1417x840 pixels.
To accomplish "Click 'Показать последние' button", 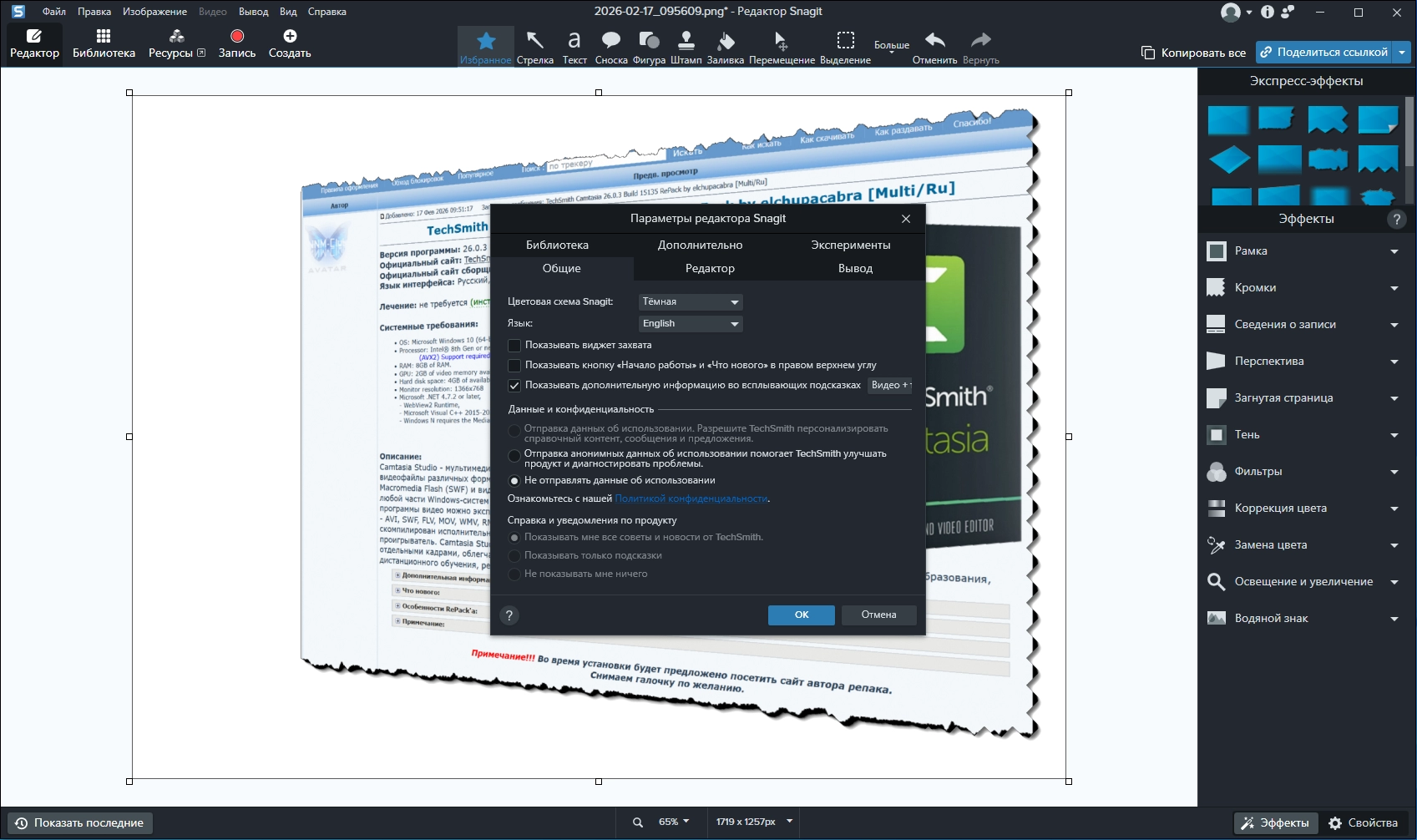I will [x=80, y=823].
